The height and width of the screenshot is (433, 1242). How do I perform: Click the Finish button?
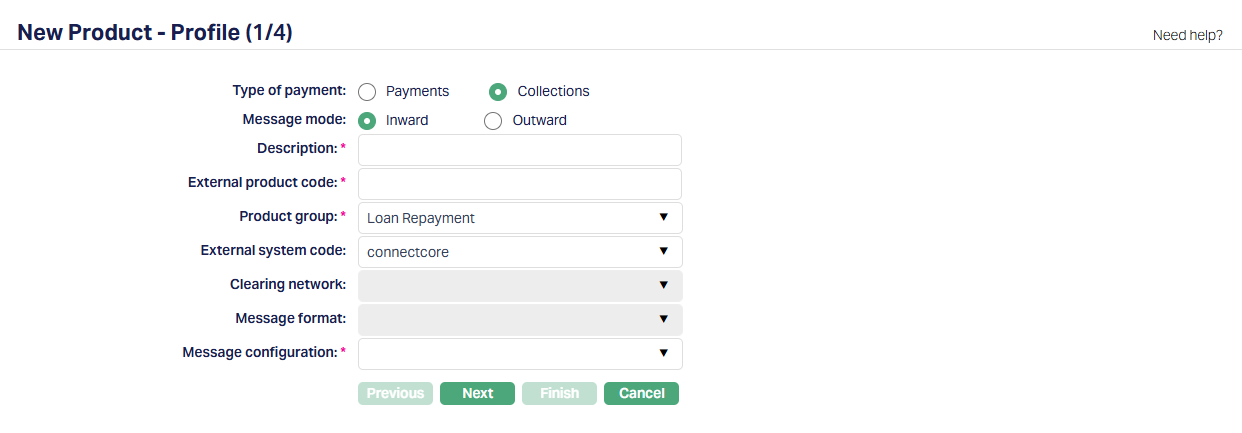(x=559, y=393)
